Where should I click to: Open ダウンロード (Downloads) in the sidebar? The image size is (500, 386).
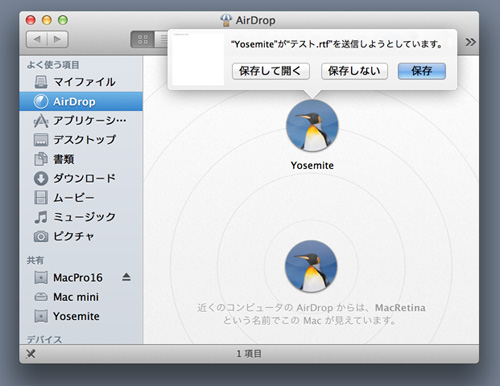point(81,178)
